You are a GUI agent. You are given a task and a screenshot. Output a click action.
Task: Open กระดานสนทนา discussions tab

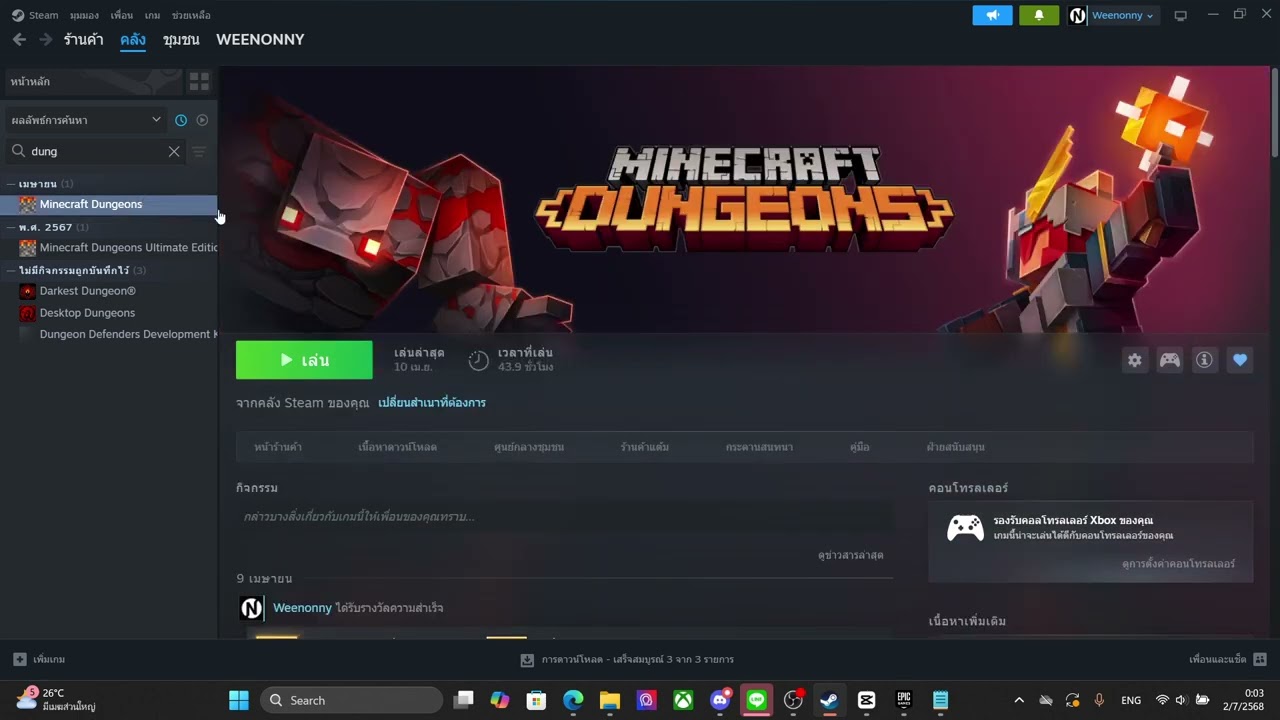click(x=759, y=447)
